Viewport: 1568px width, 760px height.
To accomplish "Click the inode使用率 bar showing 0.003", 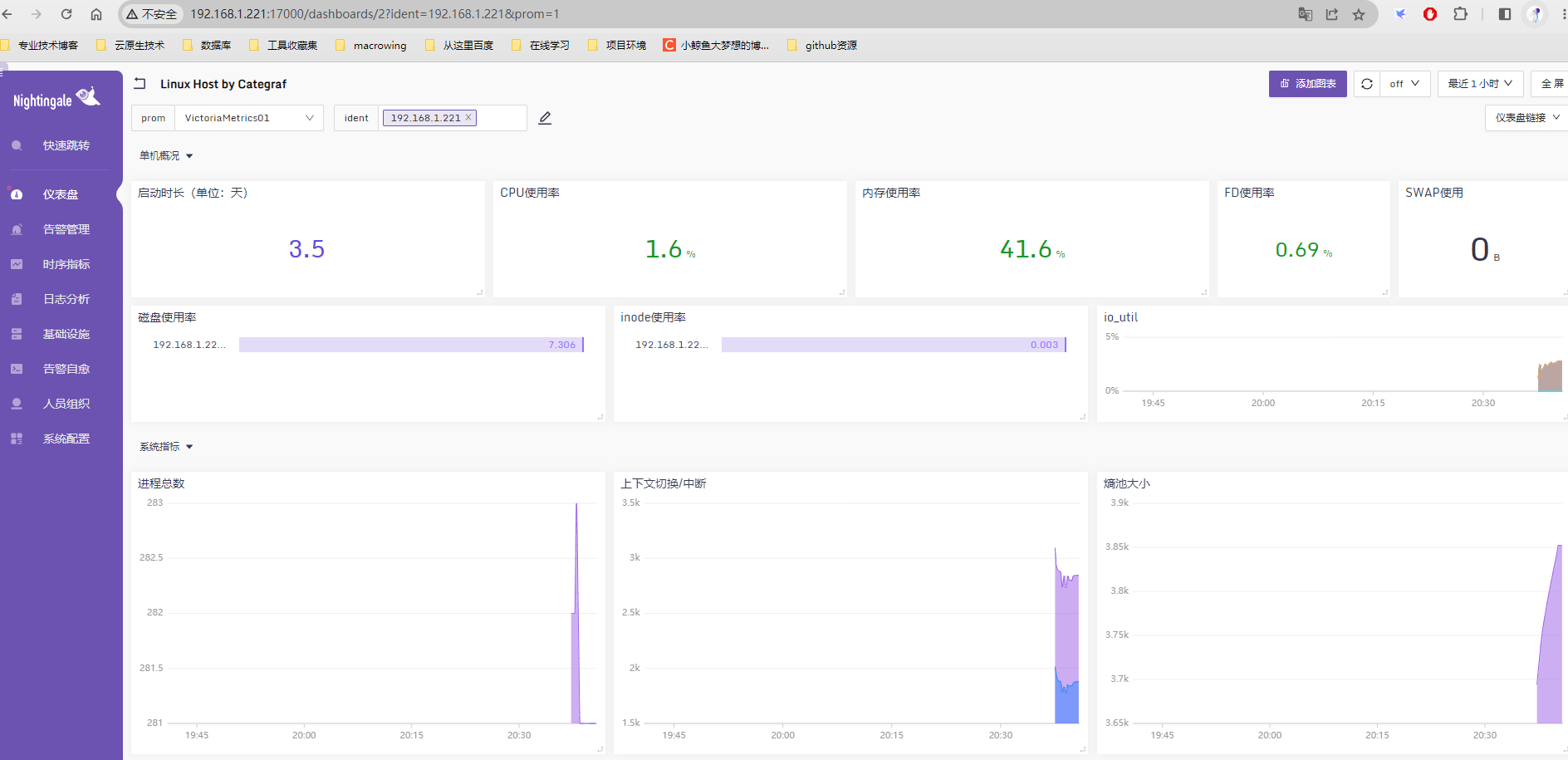I will tap(894, 345).
